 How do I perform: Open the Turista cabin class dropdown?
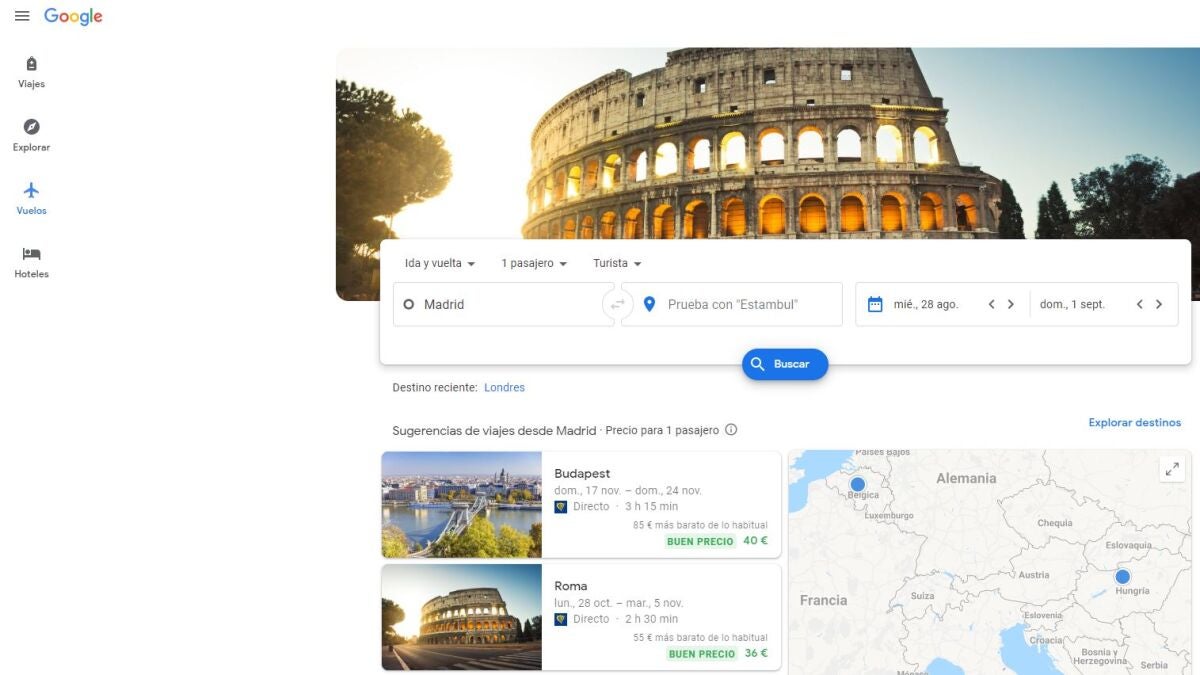(617, 263)
